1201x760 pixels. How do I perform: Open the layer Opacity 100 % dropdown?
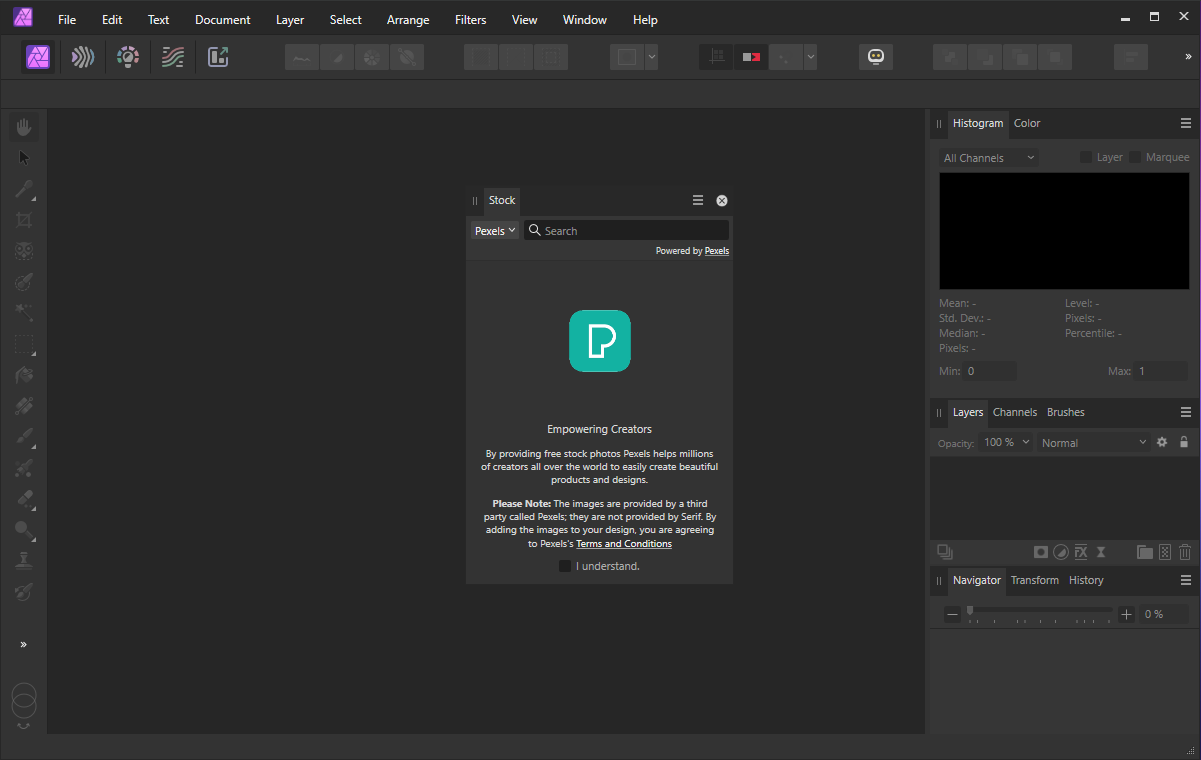(x=1005, y=442)
